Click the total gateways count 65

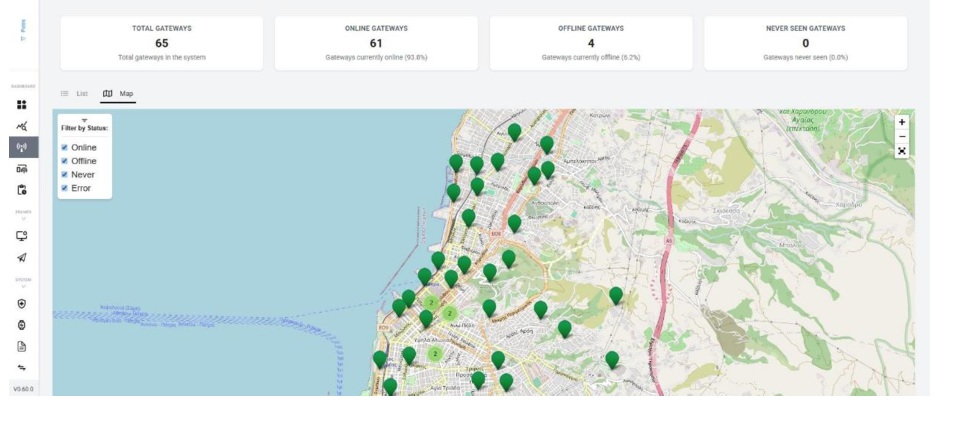click(161, 43)
